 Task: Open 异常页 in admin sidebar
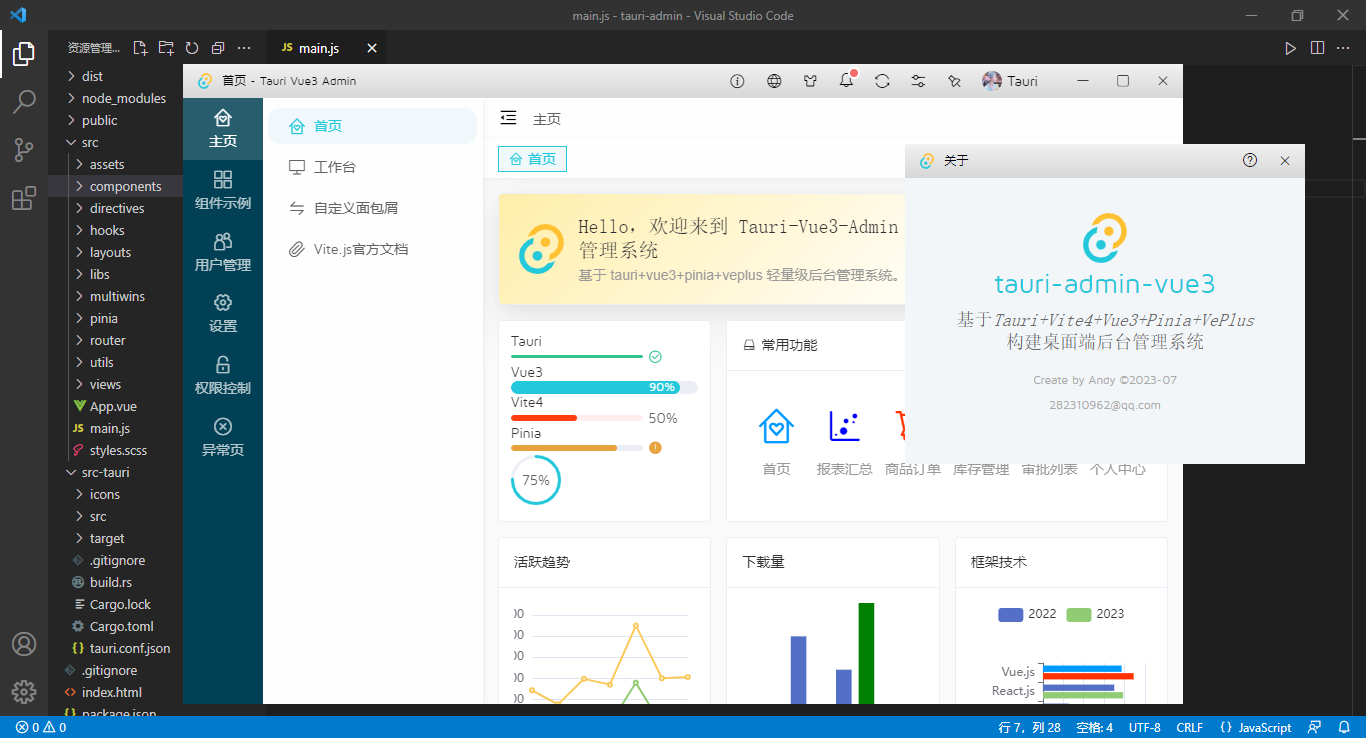point(223,437)
